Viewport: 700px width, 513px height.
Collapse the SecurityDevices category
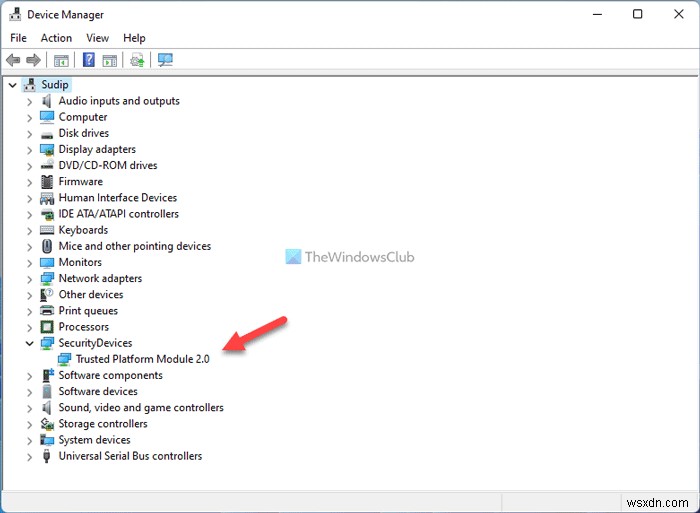click(29, 343)
